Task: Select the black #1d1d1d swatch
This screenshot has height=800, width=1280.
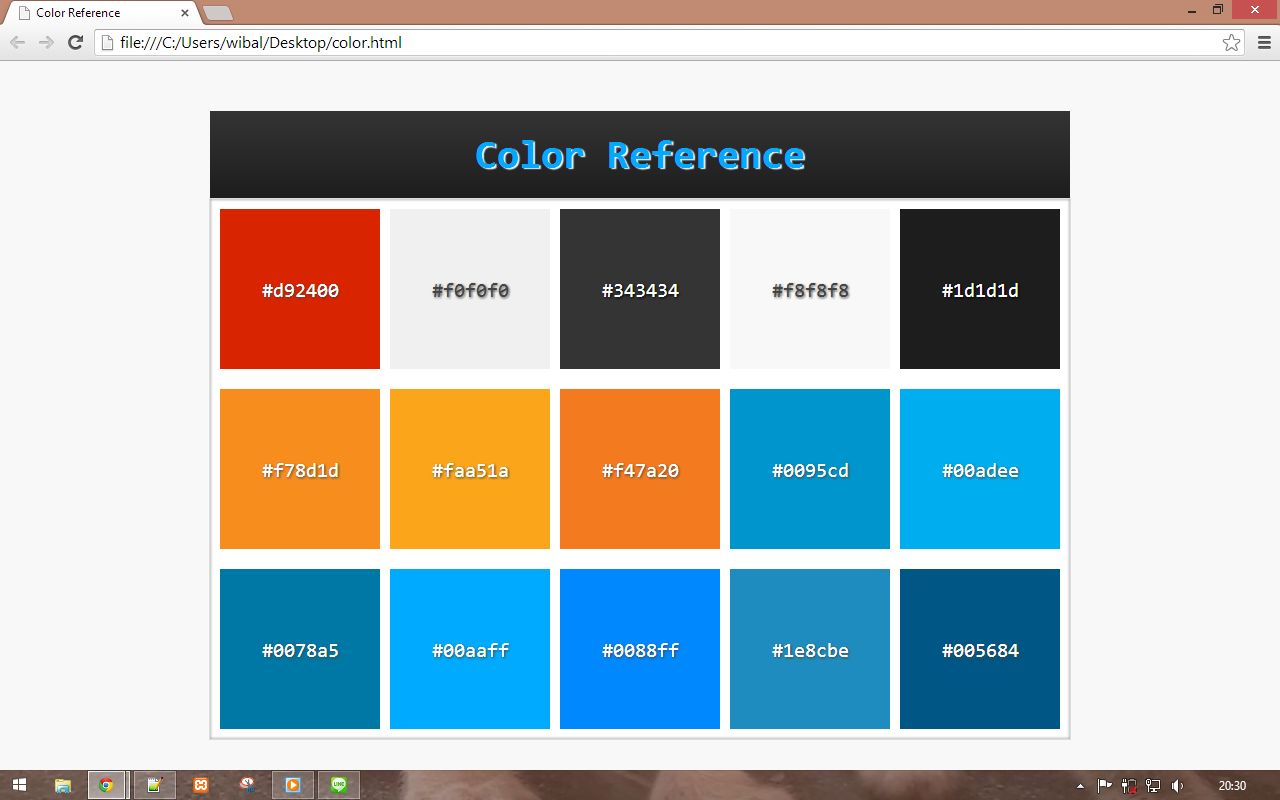Action: tap(980, 289)
